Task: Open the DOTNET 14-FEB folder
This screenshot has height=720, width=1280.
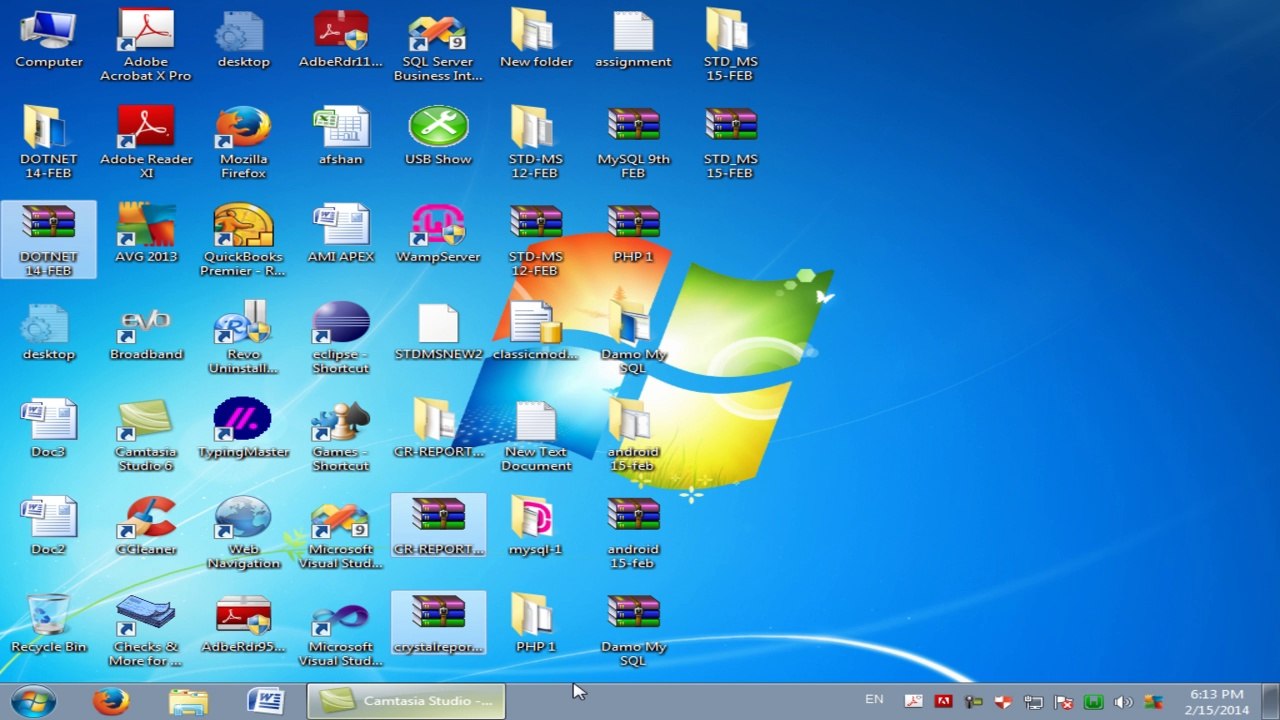Action: click(x=48, y=143)
